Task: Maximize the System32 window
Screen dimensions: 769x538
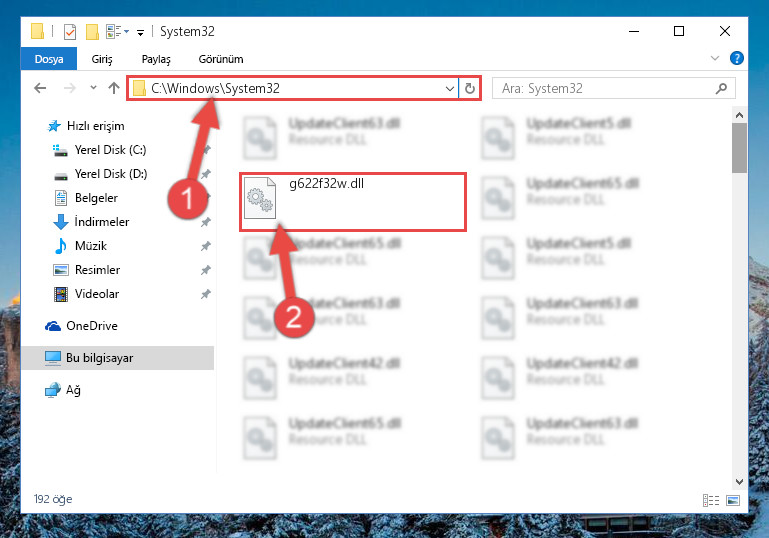Action: coord(679,31)
